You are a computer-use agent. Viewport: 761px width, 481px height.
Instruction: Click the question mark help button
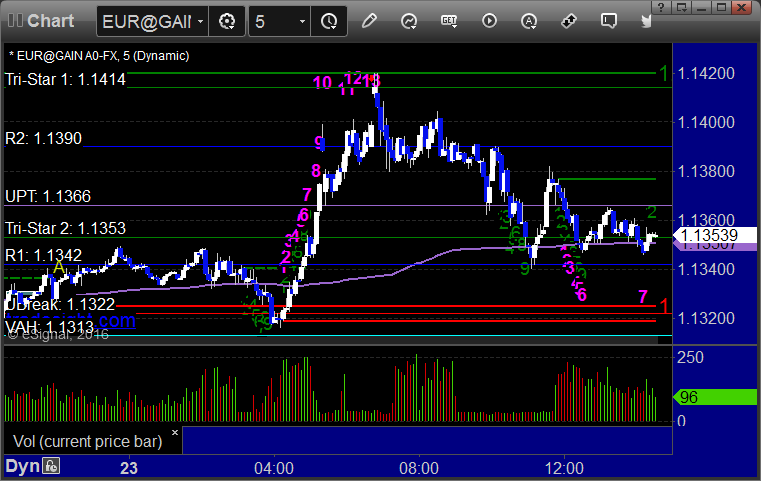[661, 7]
